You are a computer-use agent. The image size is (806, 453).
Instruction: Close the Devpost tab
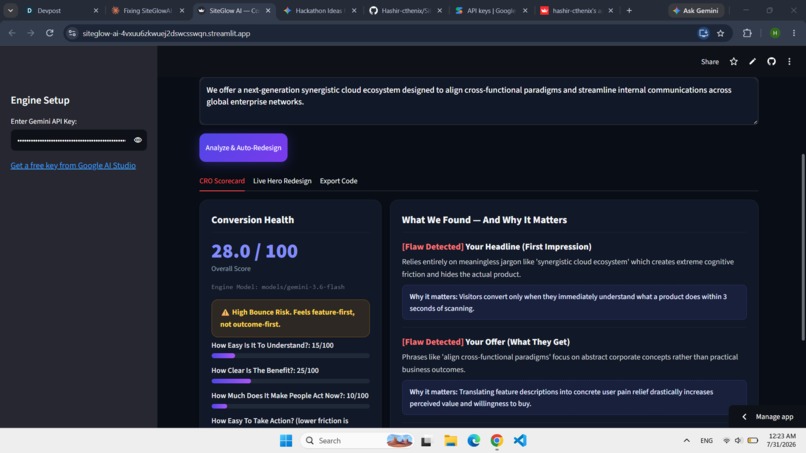96,10
